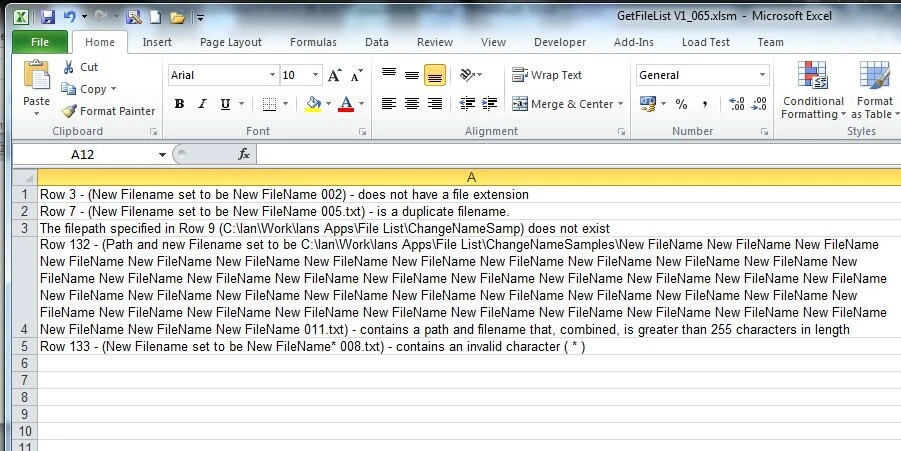Select row 8 header
This screenshot has width=901, height=451.
pos(25,397)
